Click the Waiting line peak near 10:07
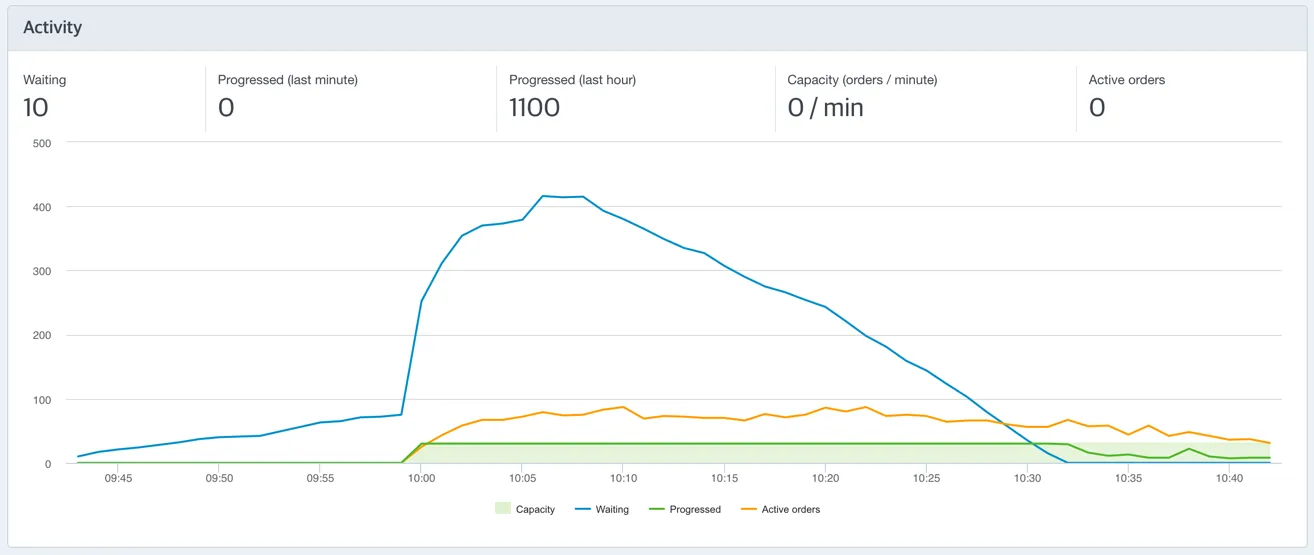This screenshot has height=555, width=1314. (543, 196)
